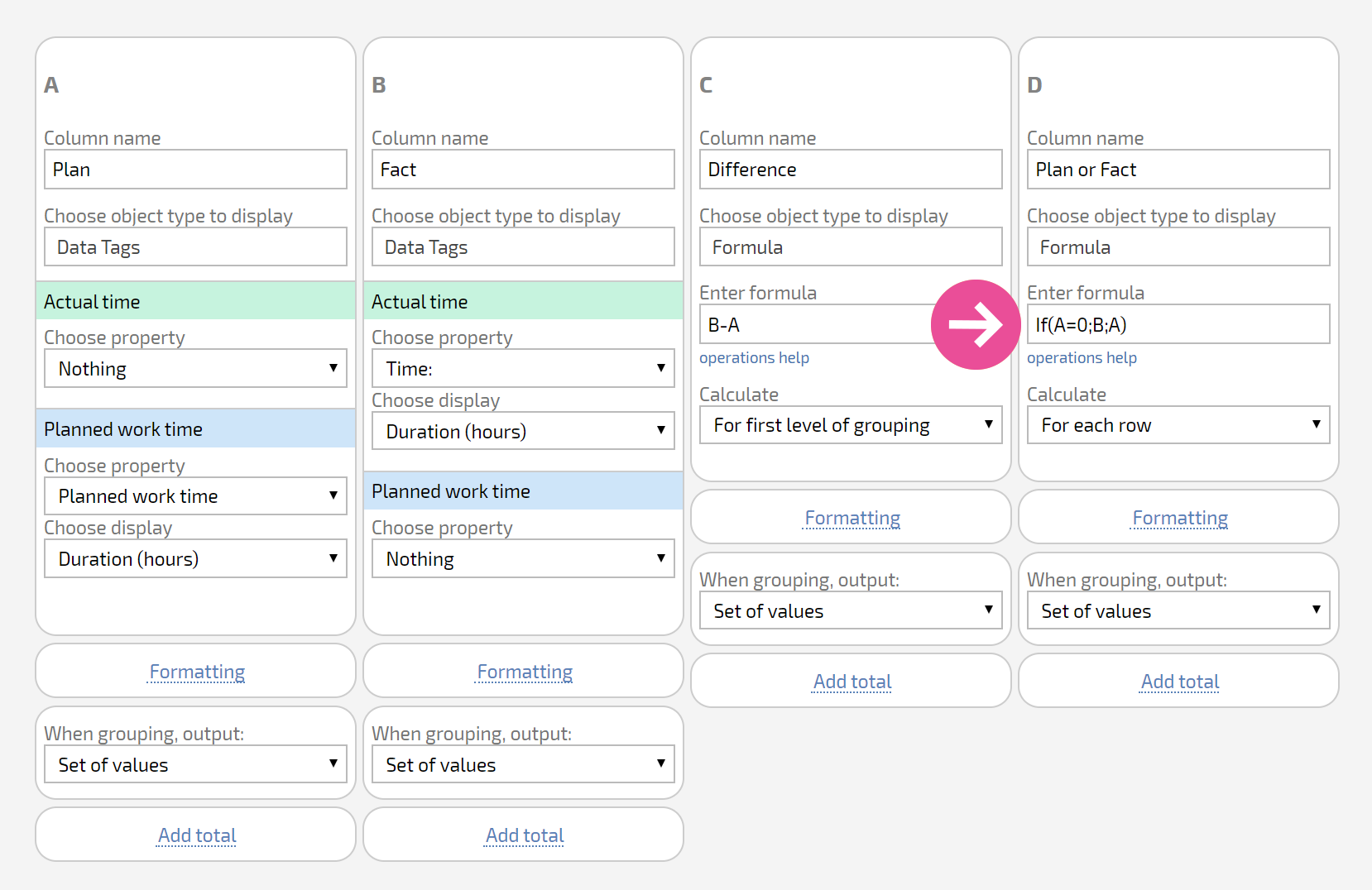
Task: Click the column letter "D" heading
Action: pos(1034,85)
